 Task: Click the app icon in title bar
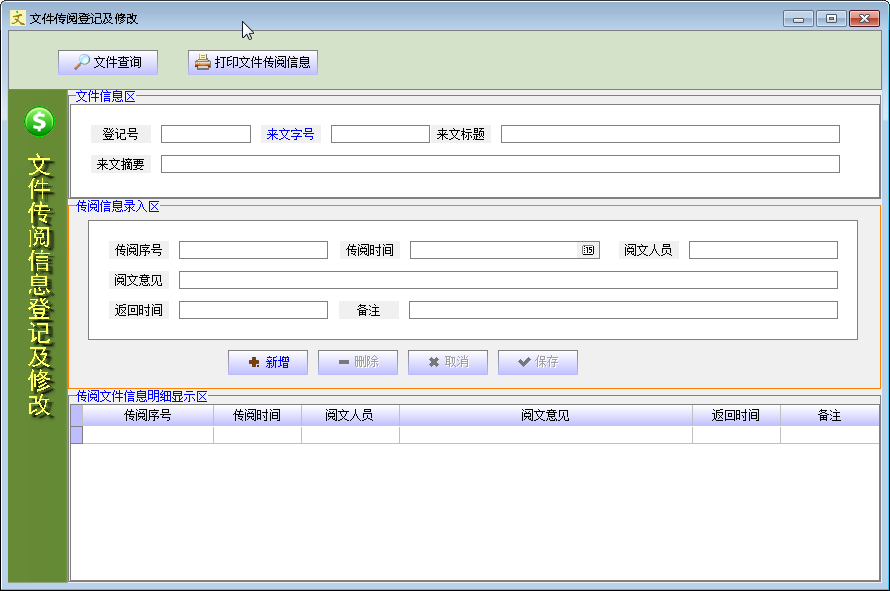18,18
